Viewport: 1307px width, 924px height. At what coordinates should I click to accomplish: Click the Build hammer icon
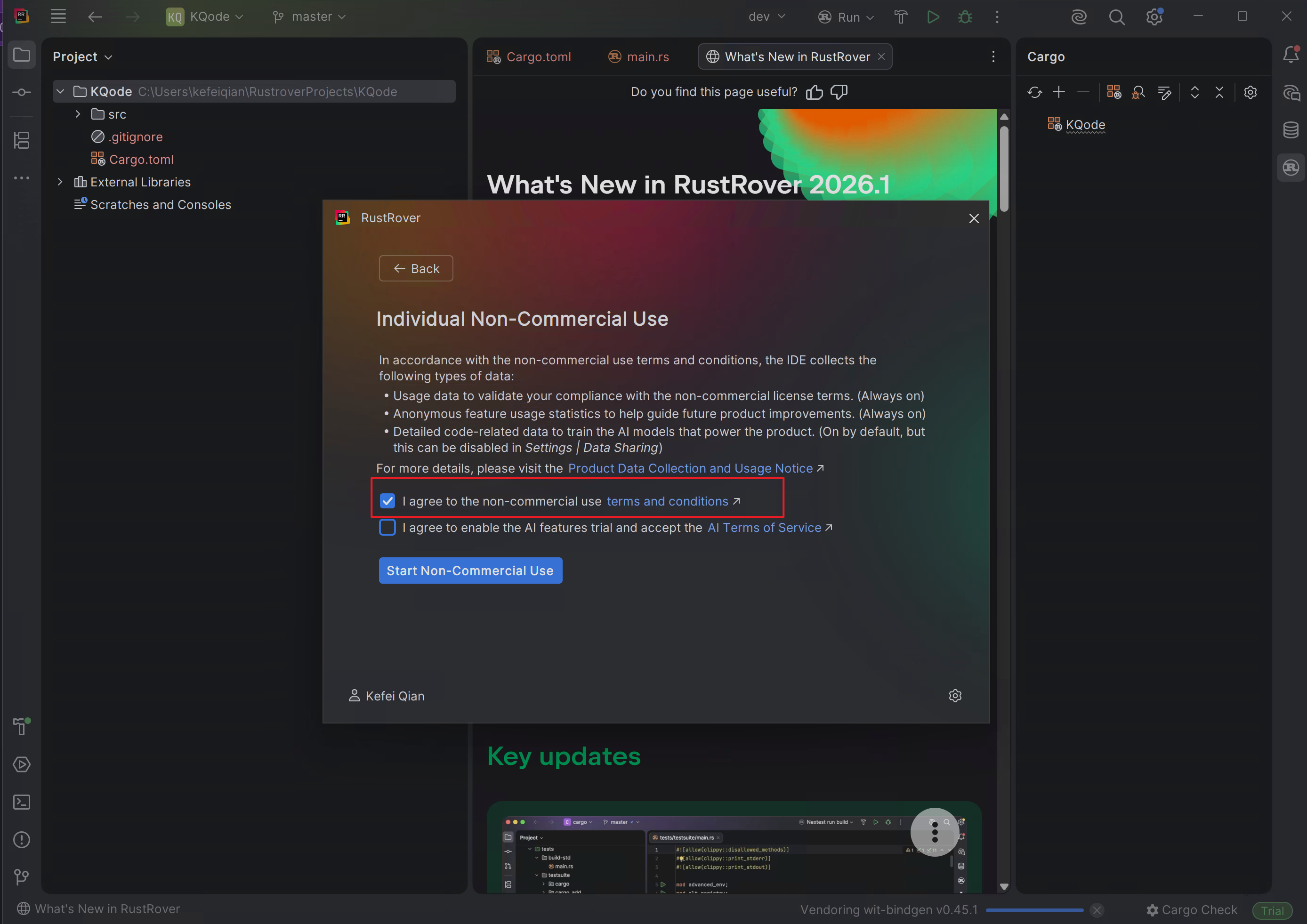(x=901, y=17)
